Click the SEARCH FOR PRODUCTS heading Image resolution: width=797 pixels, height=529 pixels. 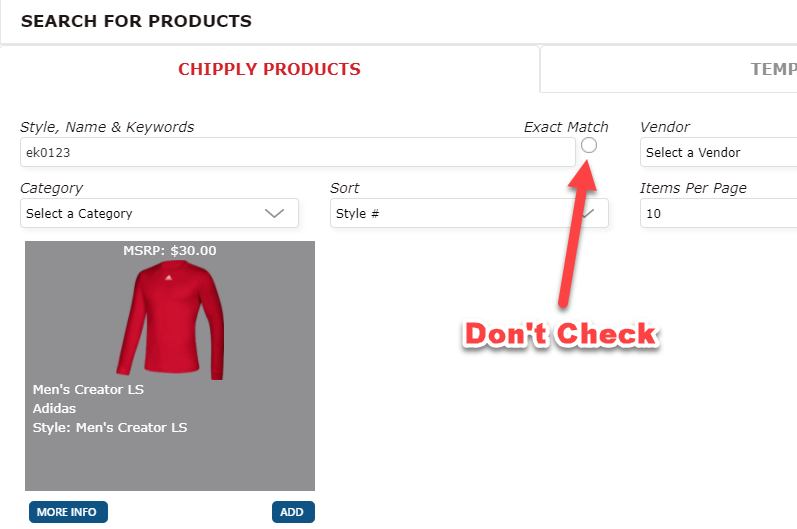136,21
